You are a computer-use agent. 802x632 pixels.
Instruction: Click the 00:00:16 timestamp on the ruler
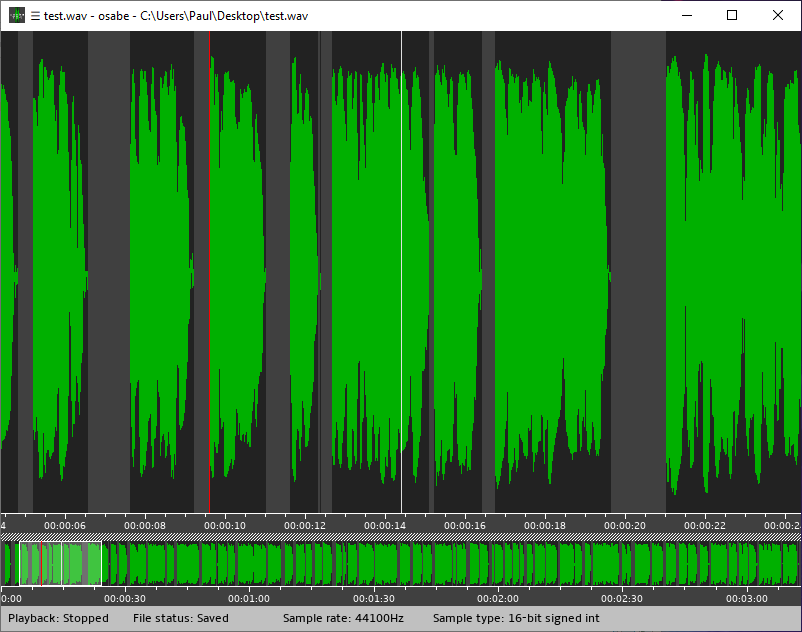click(x=465, y=526)
